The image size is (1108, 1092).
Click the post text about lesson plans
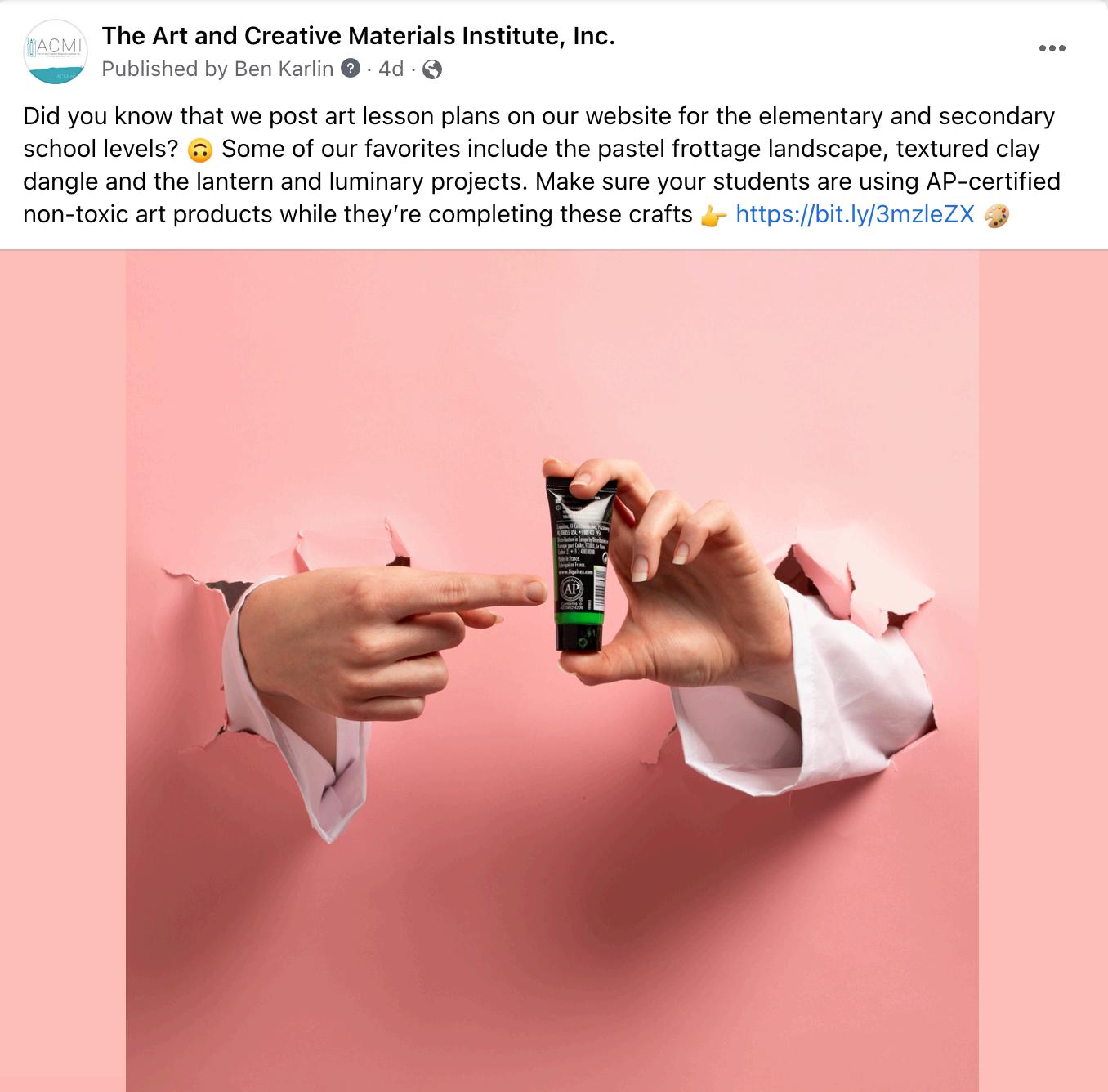tap(542, 165)
